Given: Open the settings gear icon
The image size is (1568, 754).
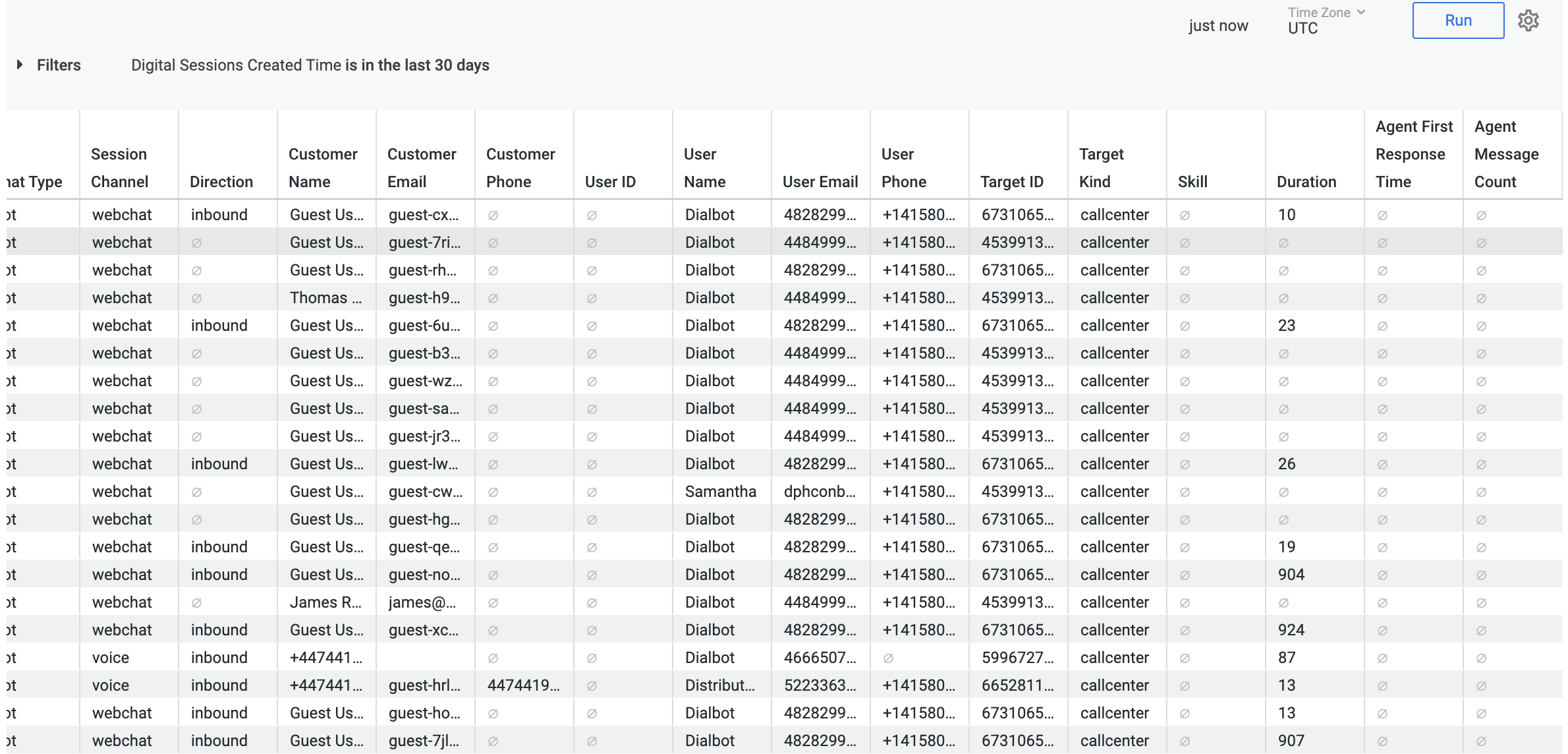Looking at the screenshot, I should pyautogui.click(x=1528, y=21).
